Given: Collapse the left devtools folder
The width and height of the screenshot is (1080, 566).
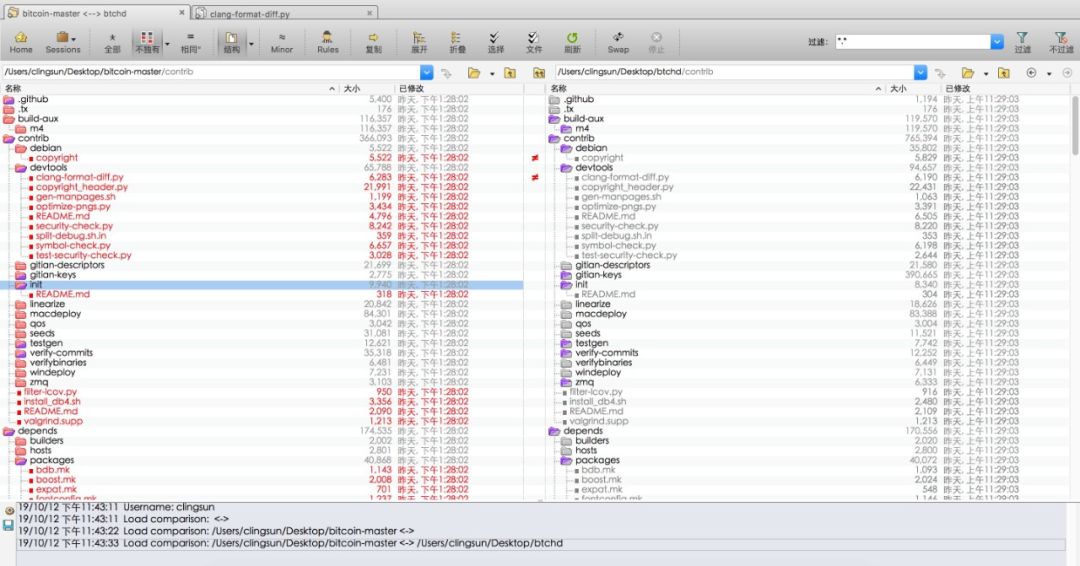Looking at the screenshot, I should 21,167.
